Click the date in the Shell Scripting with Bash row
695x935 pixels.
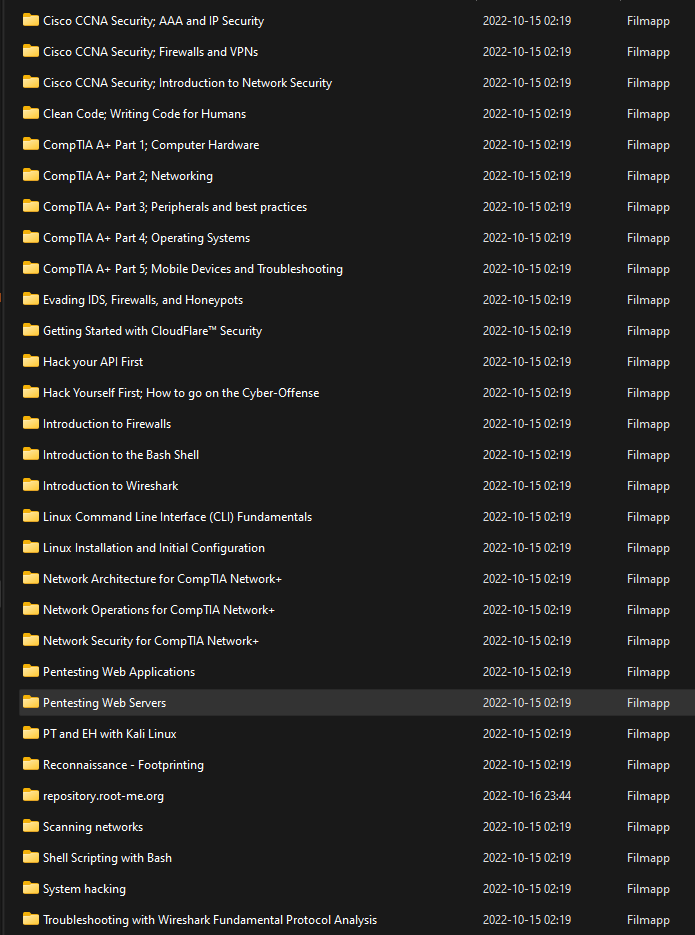(x=527, y=858)
